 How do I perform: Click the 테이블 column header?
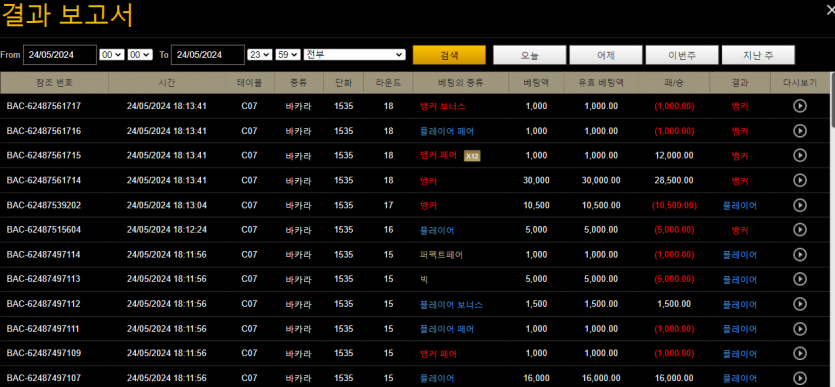point(249,83)
